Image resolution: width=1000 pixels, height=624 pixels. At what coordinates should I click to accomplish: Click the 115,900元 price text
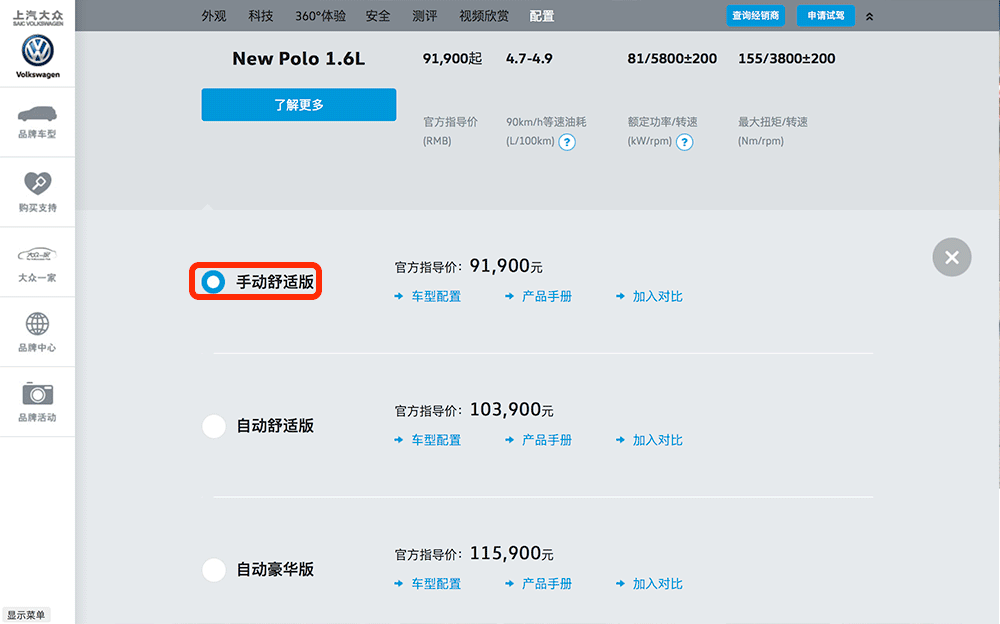point(511,553)
